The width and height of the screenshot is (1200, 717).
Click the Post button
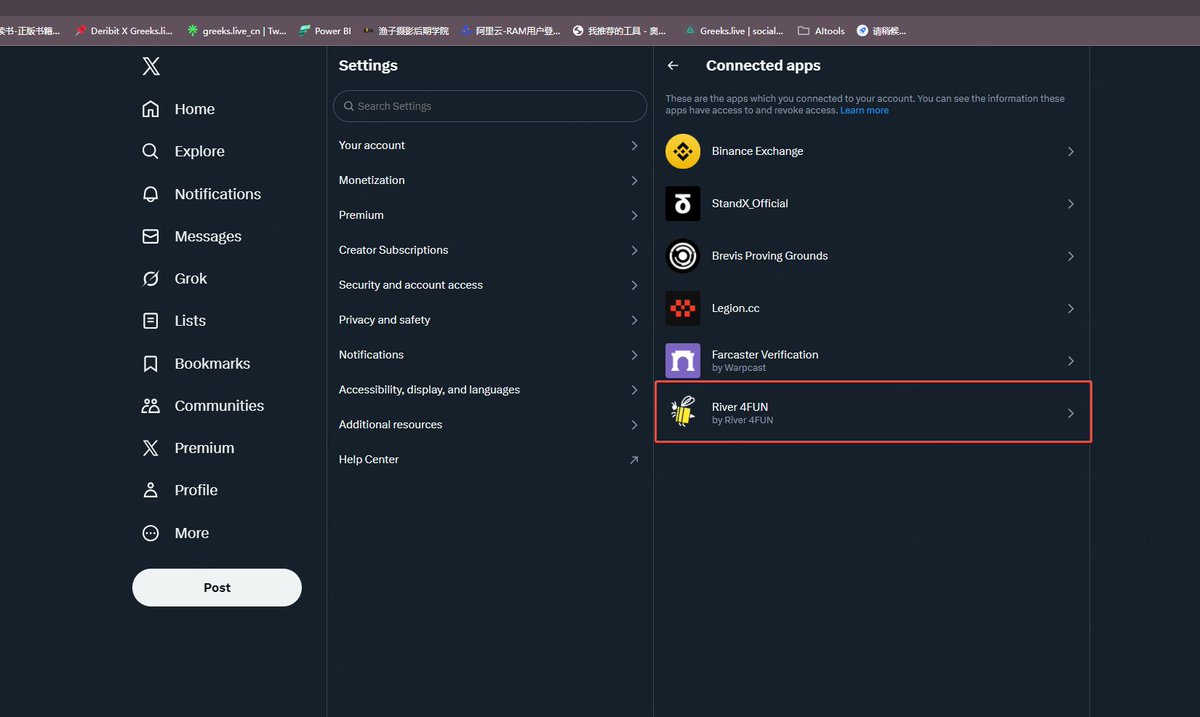[217, 587]
